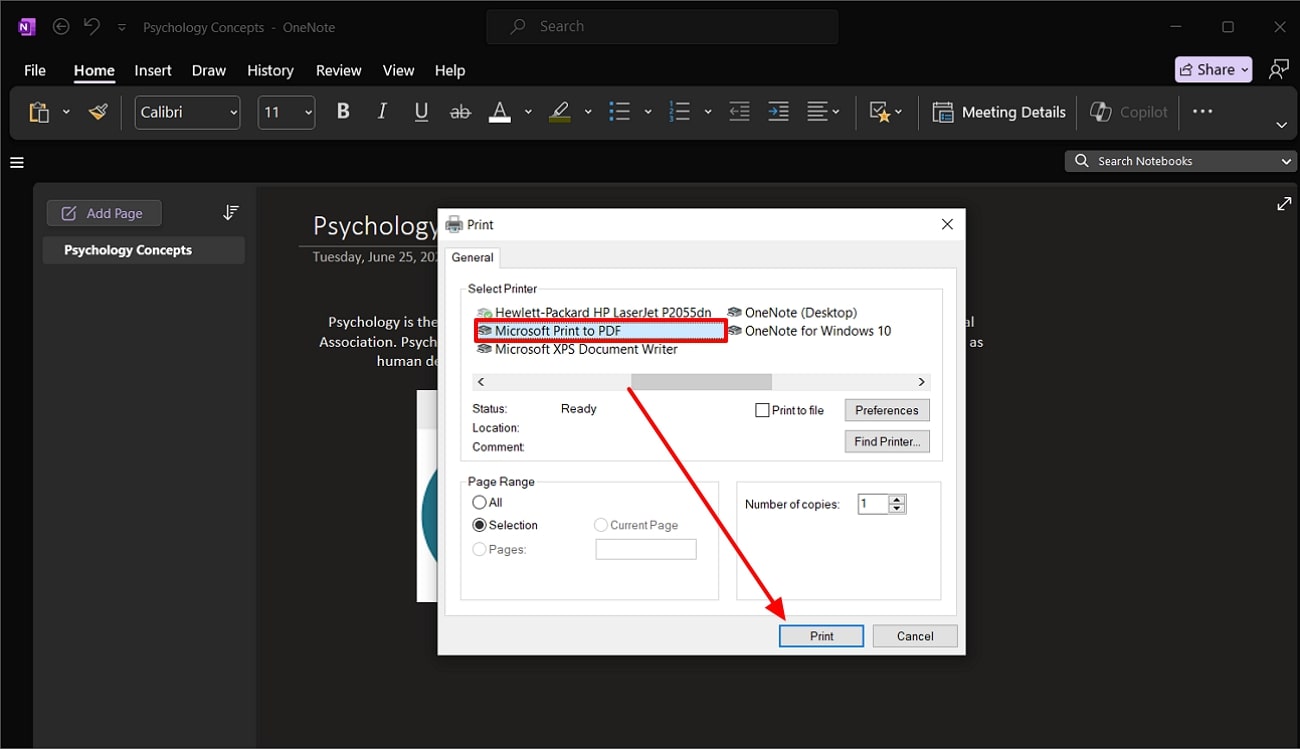Open the feedback person icon near Share
1300x749 pixels.
click(x=1278, y=69)
